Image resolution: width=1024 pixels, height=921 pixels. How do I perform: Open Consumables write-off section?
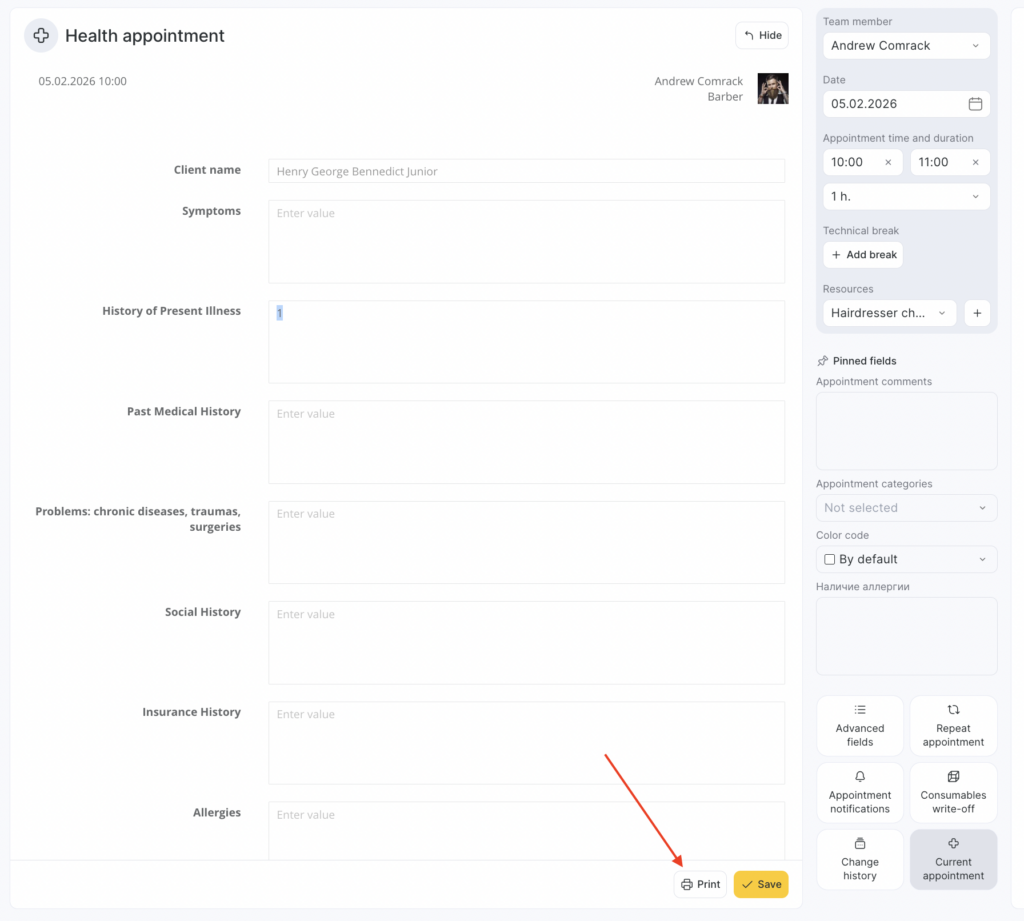[x=953, y=796]
